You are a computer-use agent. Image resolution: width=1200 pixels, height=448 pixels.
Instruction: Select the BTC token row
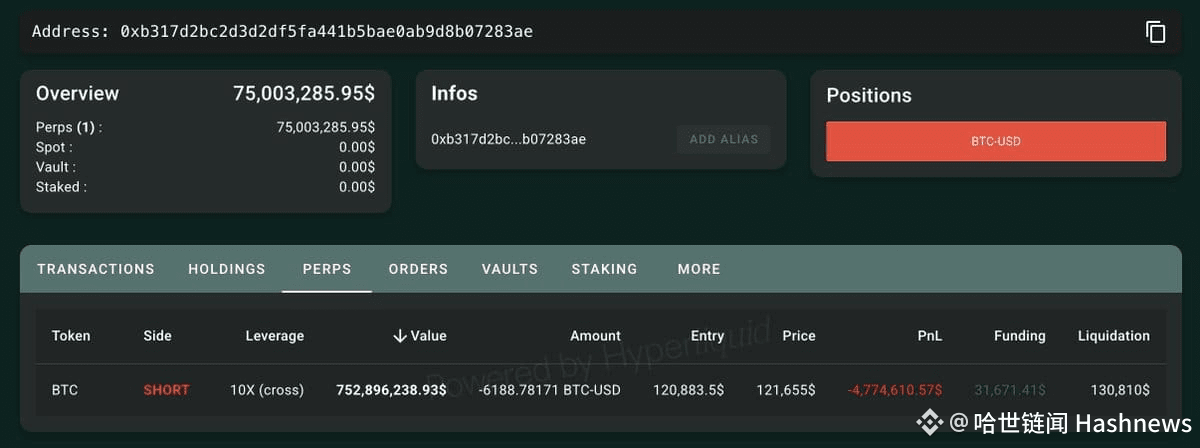[601, 390]
